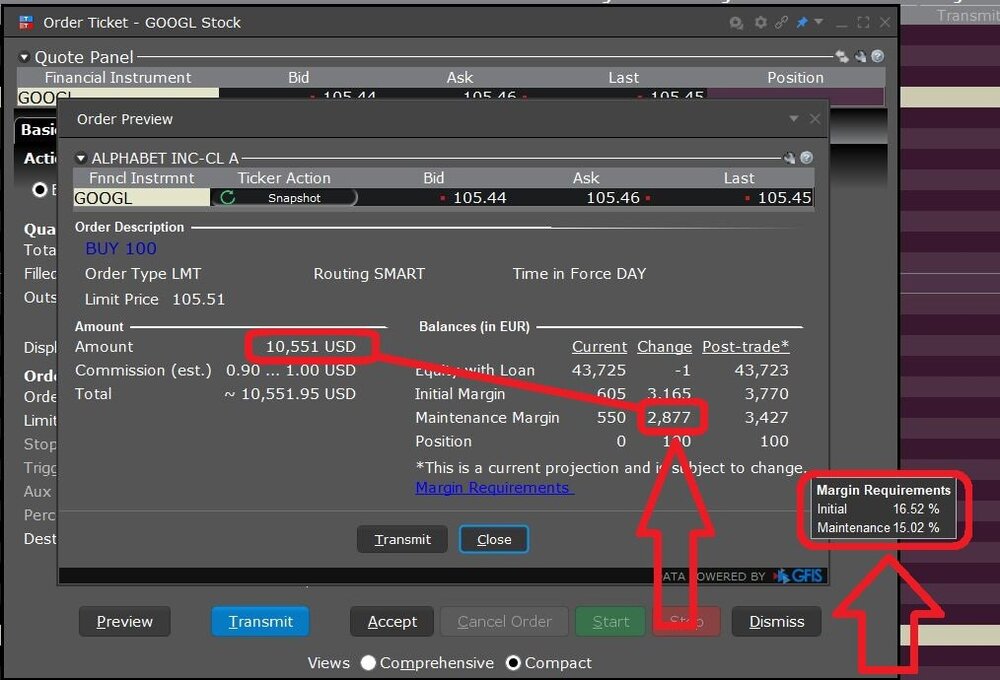Click the Time in Force DAY text
The width and height of the screenshot is (1000, 680).
(x=579, y=274)
